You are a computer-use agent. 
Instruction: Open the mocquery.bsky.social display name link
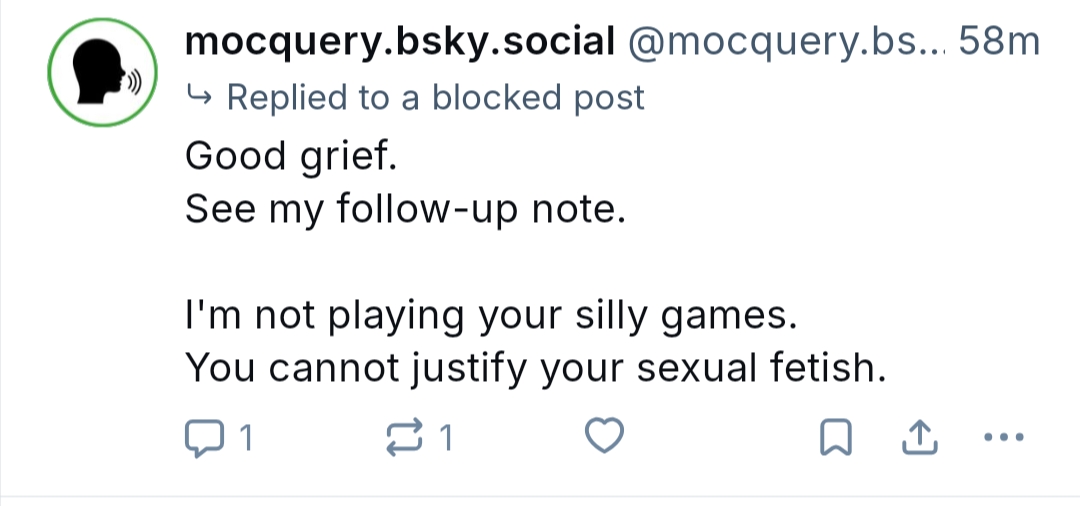tap(399, 42)
